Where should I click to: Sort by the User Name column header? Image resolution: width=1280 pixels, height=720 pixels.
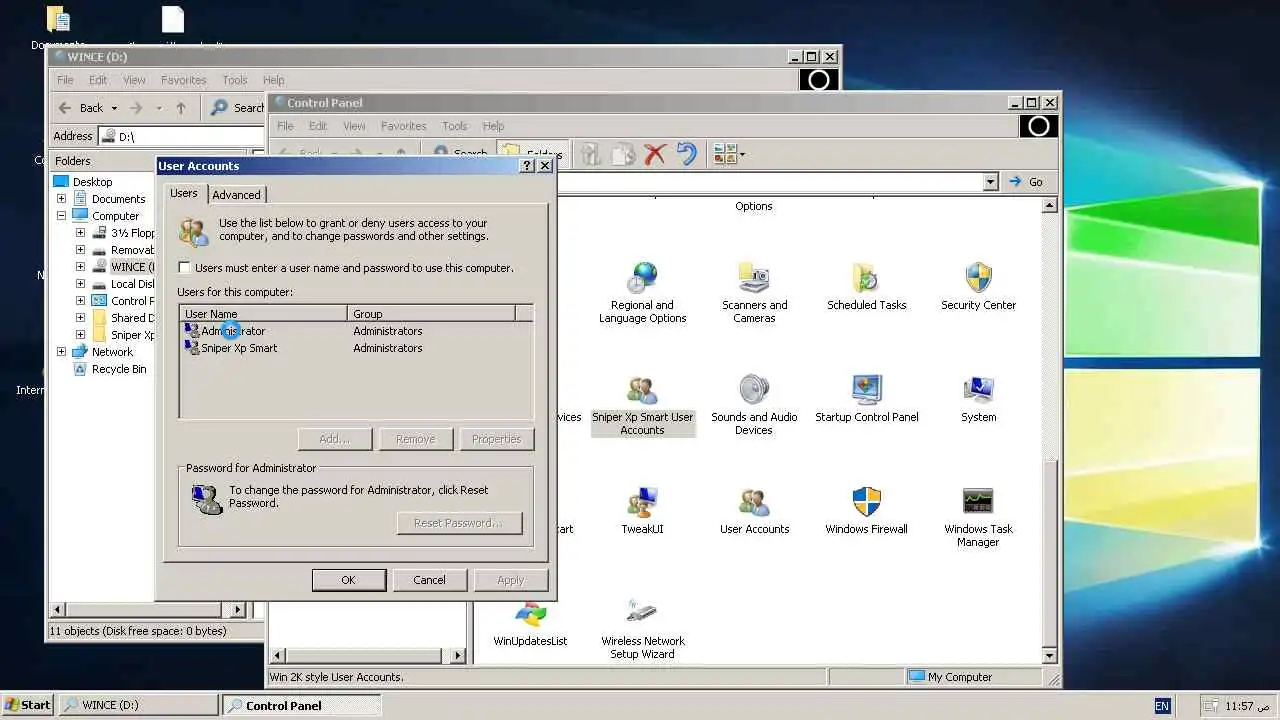264,314
